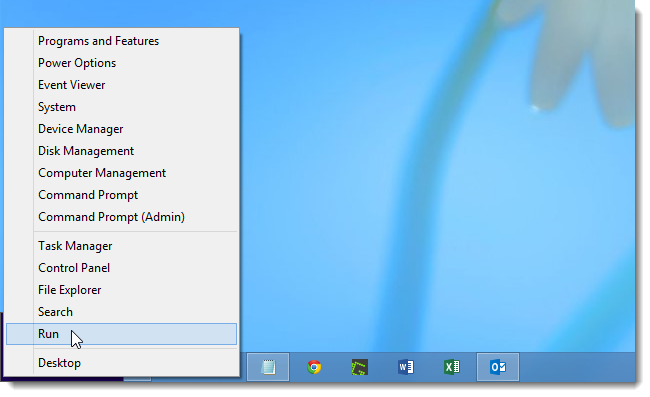Open the Notepad taskbar icon
Viewport: 650px width, 397px height.
268,367
